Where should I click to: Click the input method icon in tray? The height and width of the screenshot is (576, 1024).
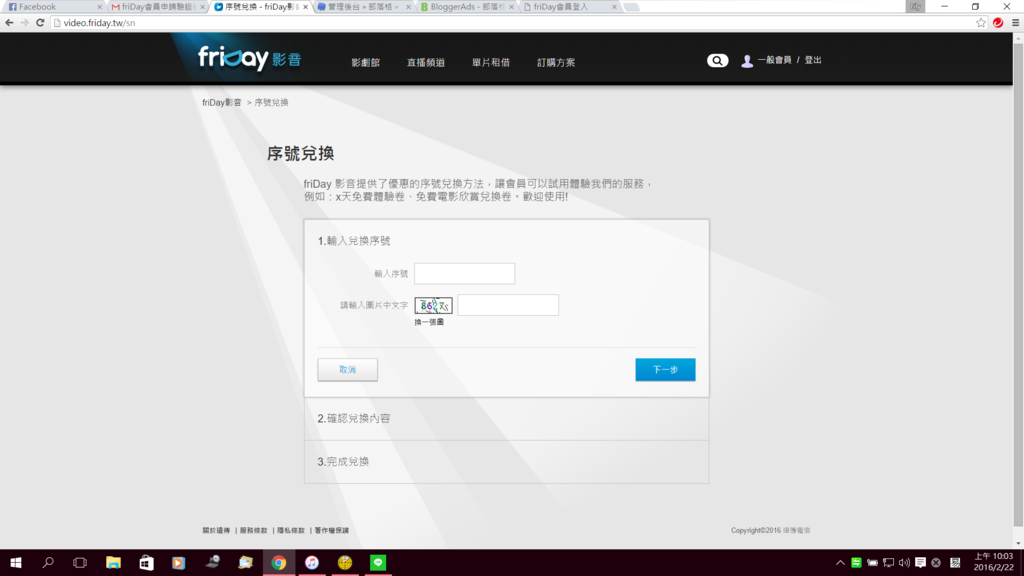click(x=955, y=562)
